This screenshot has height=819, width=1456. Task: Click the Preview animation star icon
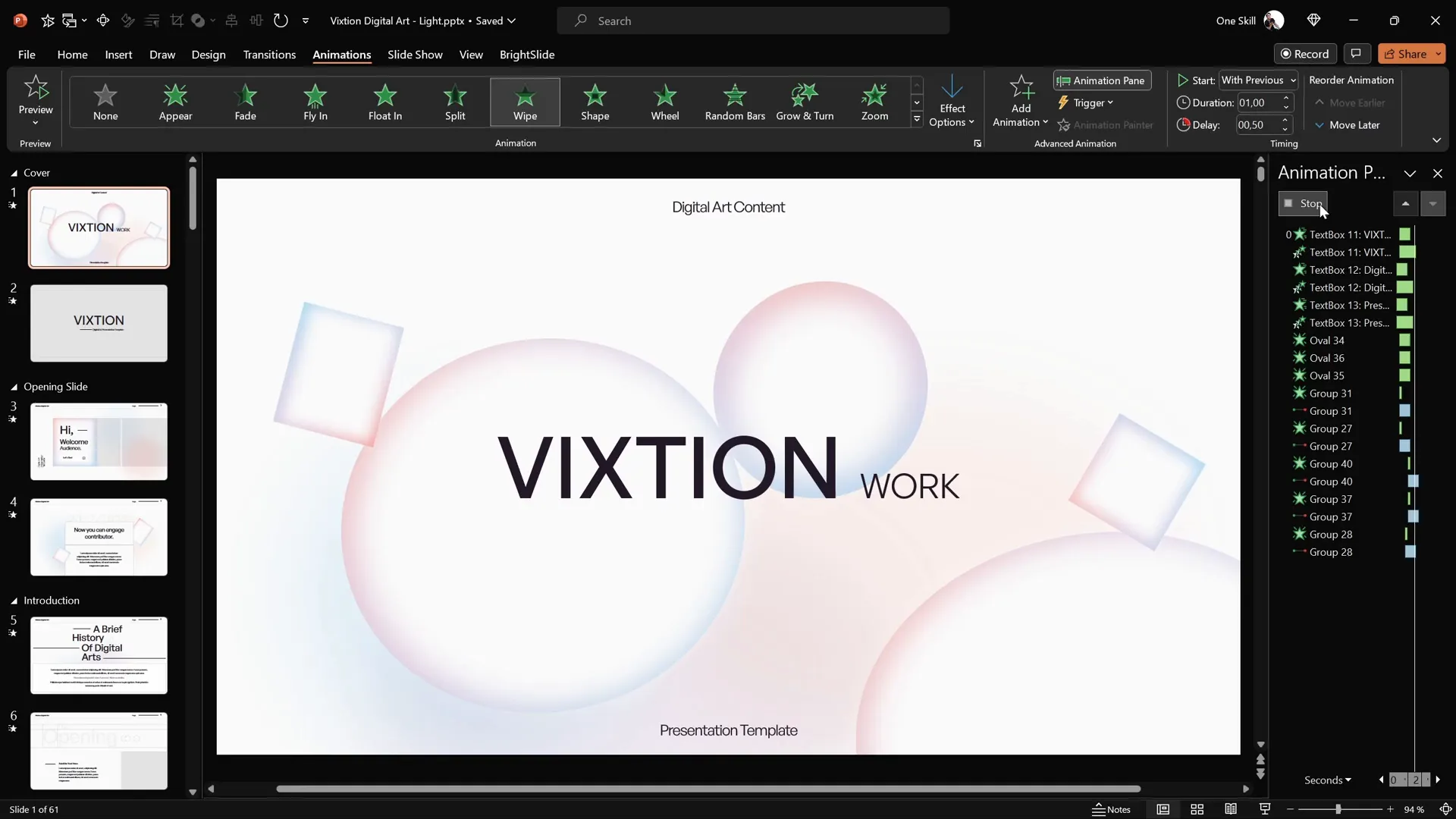coord(36,87)
